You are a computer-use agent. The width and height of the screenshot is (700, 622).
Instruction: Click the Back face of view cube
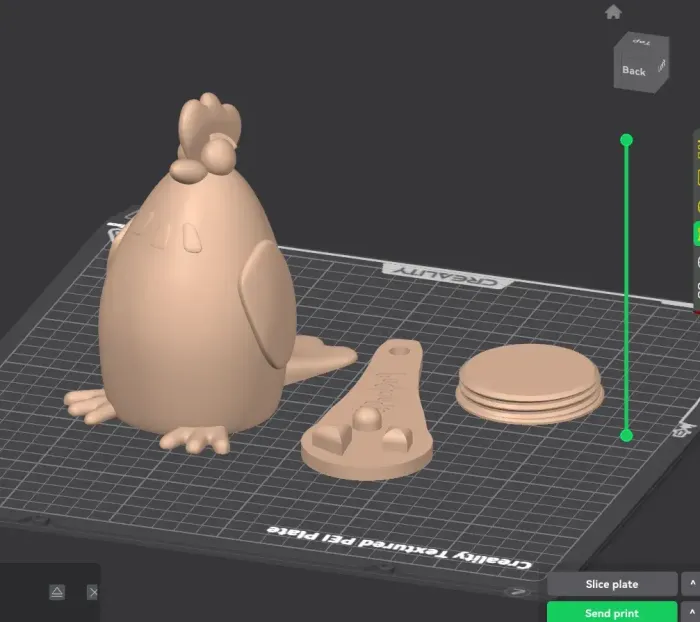tap(633, 71)
